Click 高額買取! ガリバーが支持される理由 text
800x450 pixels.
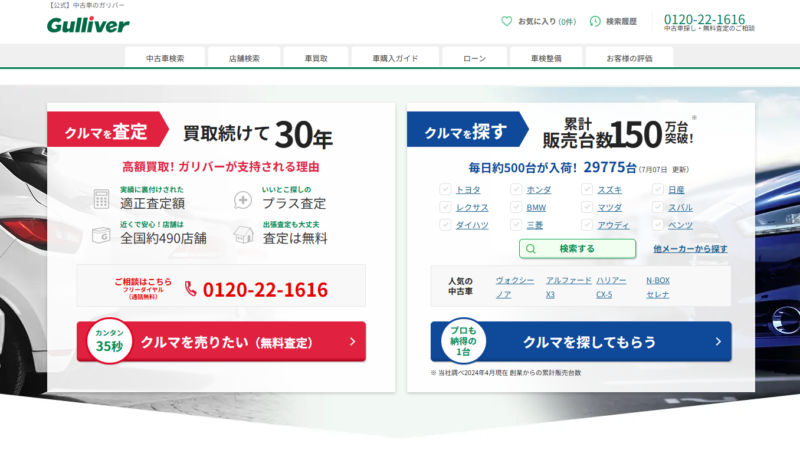pos(221,167)
